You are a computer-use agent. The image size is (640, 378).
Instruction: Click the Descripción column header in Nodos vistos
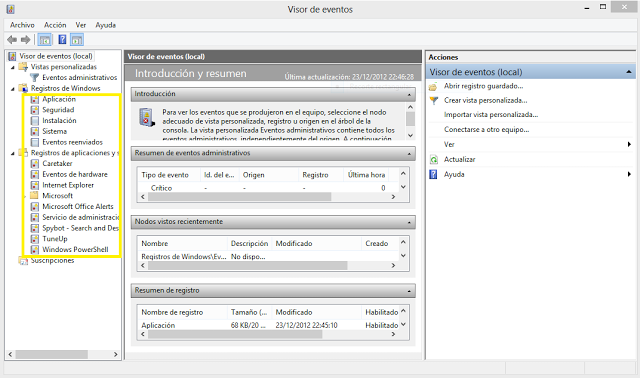coord(249,243)
